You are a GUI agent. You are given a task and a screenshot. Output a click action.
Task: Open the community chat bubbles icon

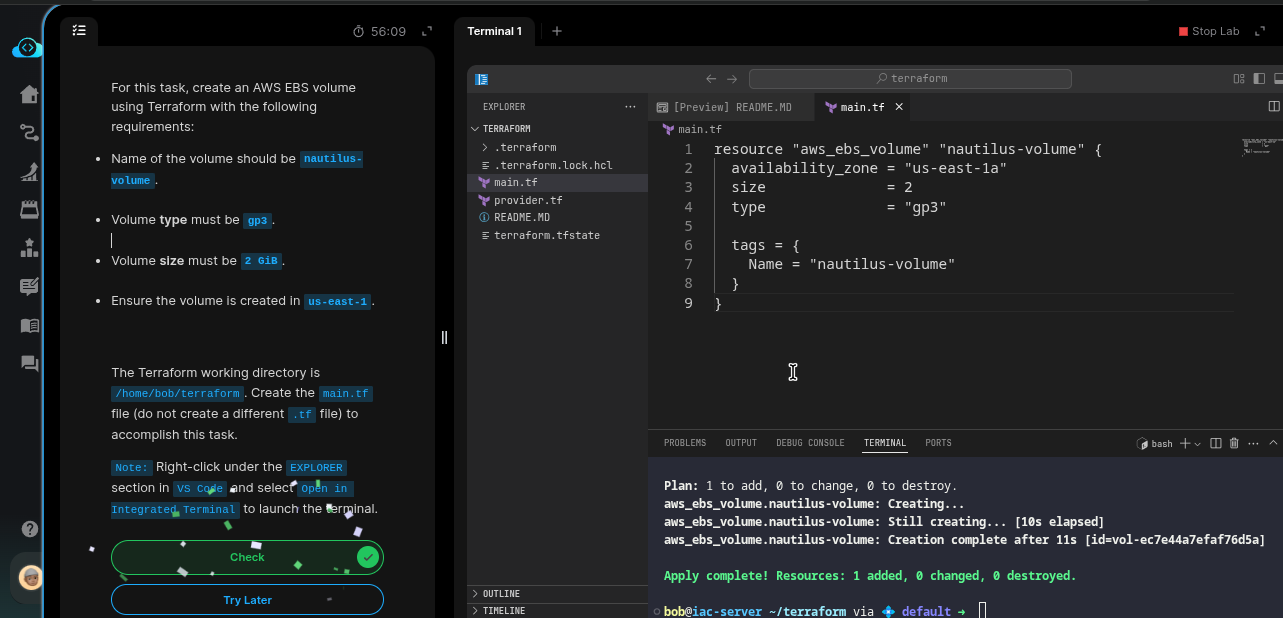[x=29, y=364]
